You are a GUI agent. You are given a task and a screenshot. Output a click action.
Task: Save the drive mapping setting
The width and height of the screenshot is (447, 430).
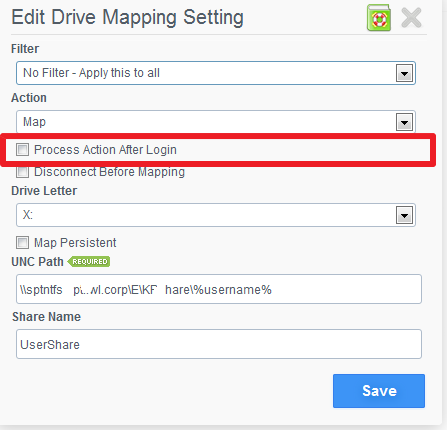coord(379,391)
